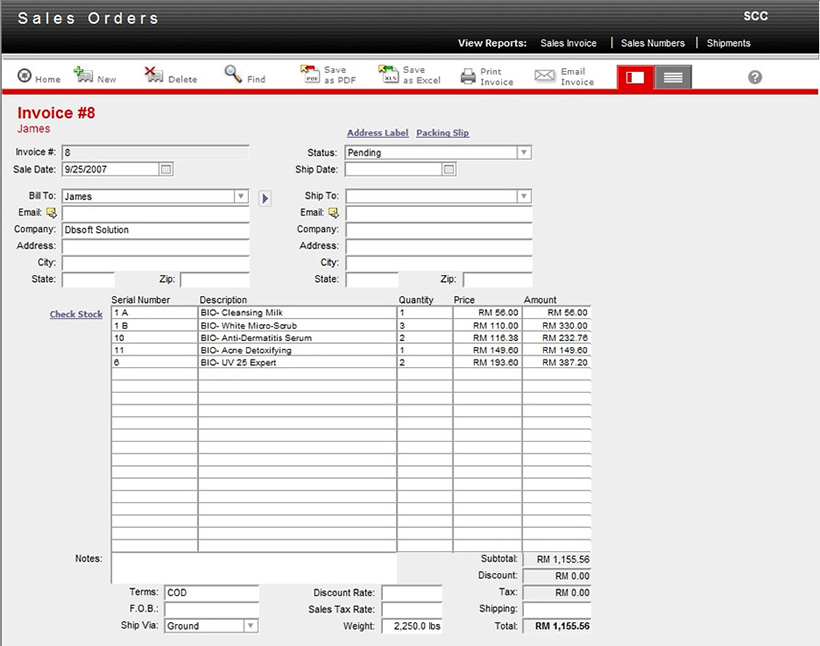Open the help question mark icon
The width and height of the screenshot is (820, 646).
coord(755,77)
